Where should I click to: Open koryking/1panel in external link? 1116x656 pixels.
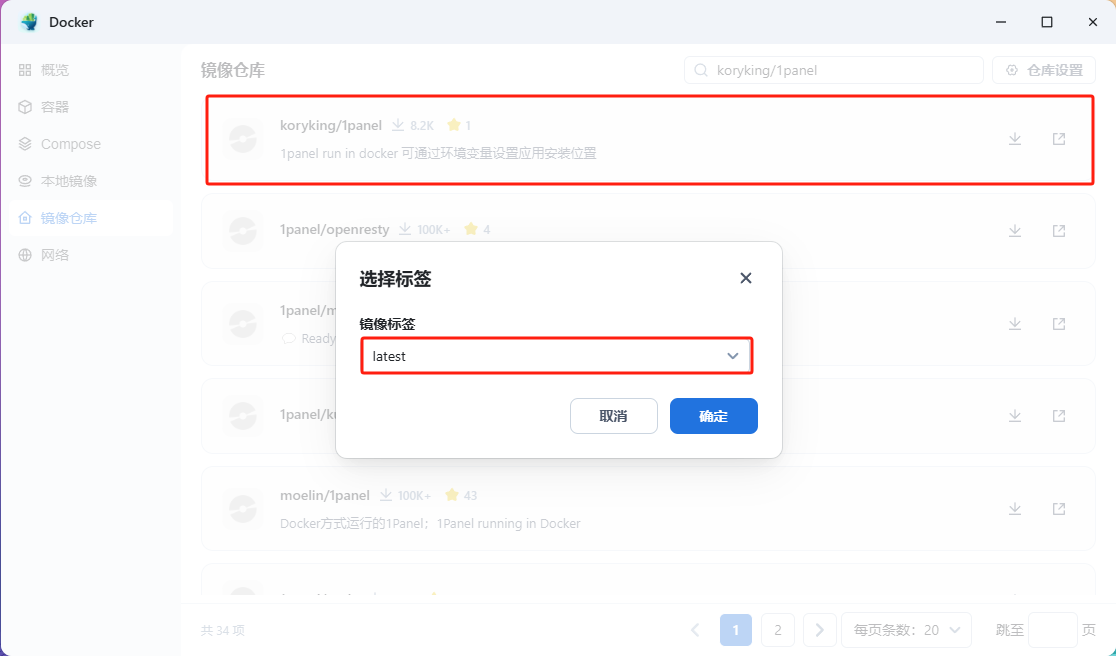coord(1059,139)
